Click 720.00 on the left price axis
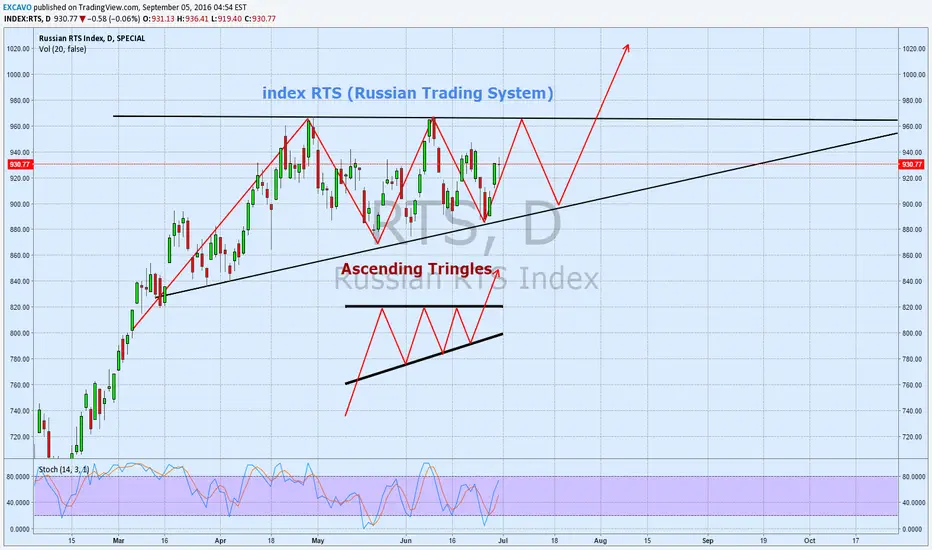932x550 pixels. click(20, 437)
